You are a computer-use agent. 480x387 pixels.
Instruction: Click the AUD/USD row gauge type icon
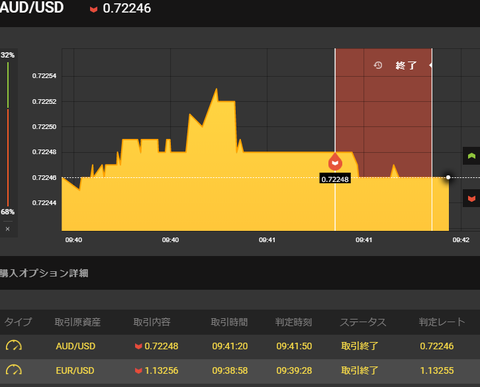tap(14, 346)
